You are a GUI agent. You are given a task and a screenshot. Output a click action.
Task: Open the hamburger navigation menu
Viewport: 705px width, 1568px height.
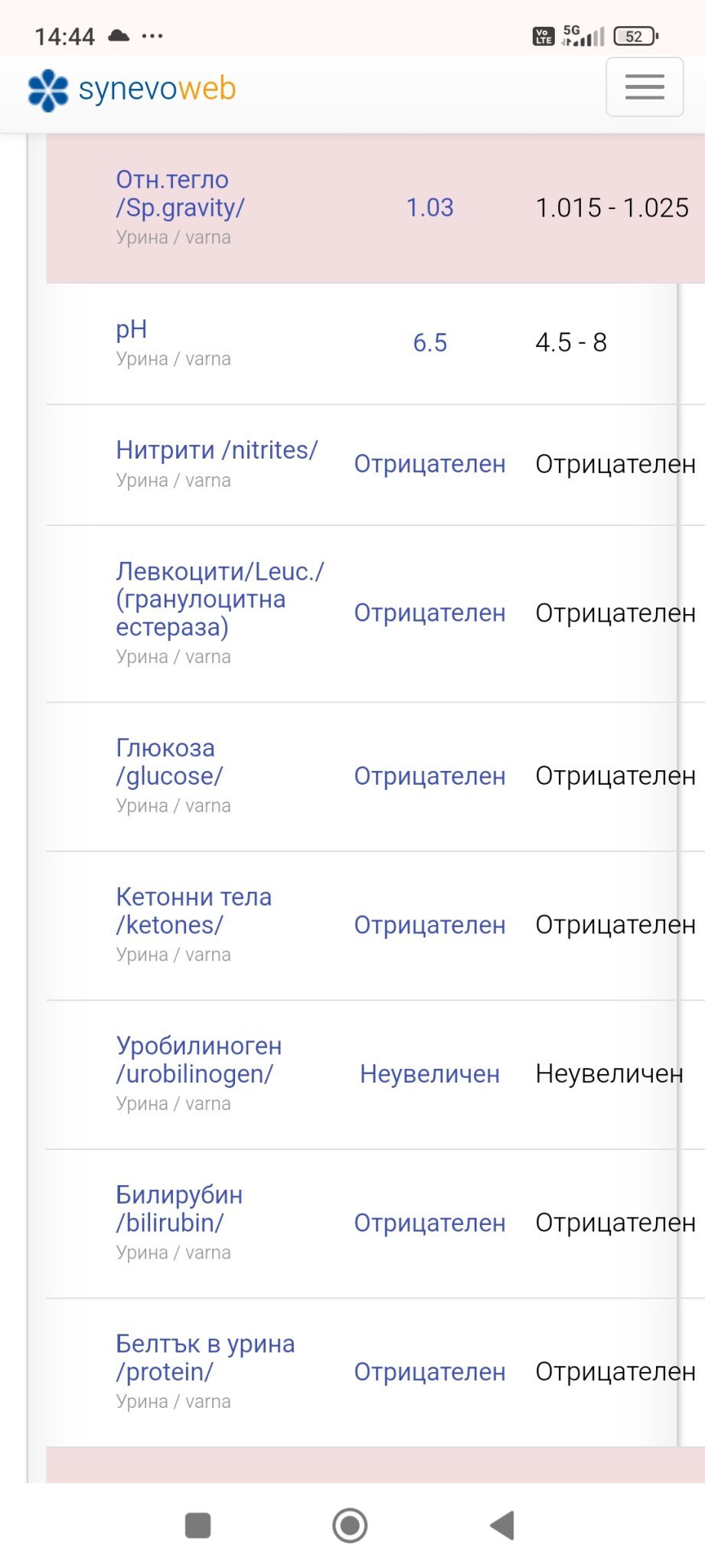point(644,87)
